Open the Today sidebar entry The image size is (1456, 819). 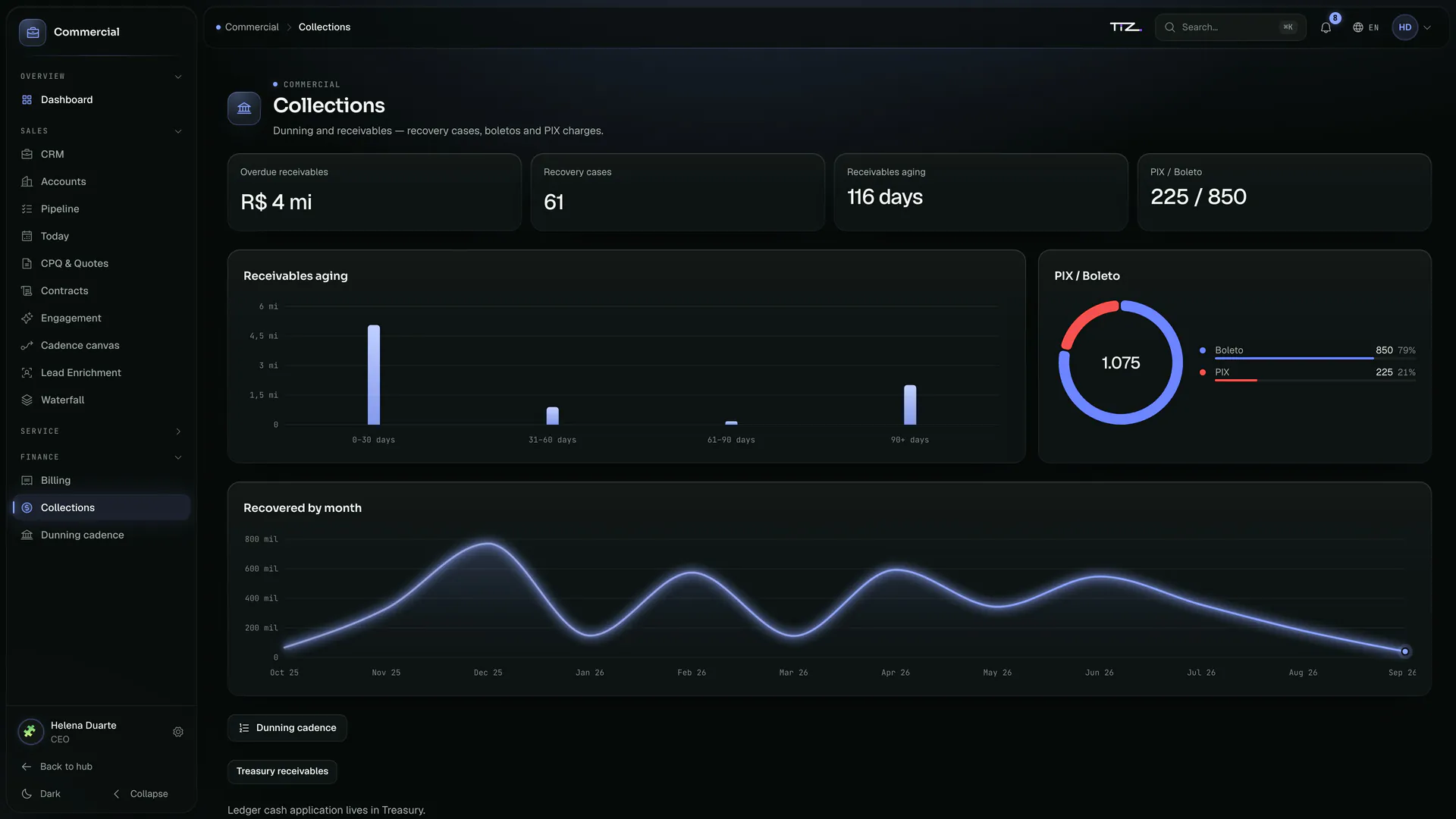(101, 236)
